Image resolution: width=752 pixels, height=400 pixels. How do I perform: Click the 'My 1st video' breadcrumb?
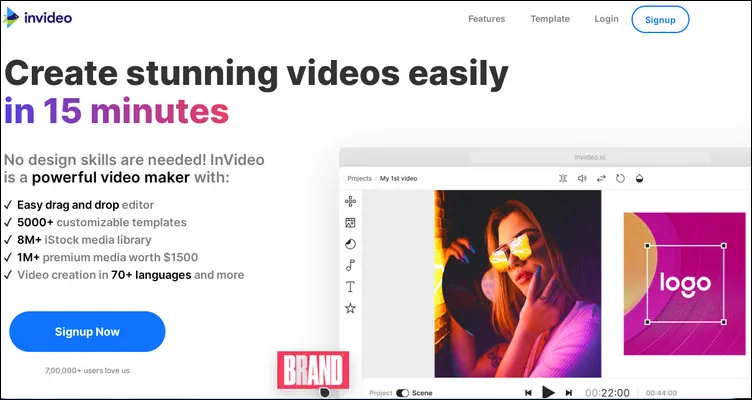(399, 178)
